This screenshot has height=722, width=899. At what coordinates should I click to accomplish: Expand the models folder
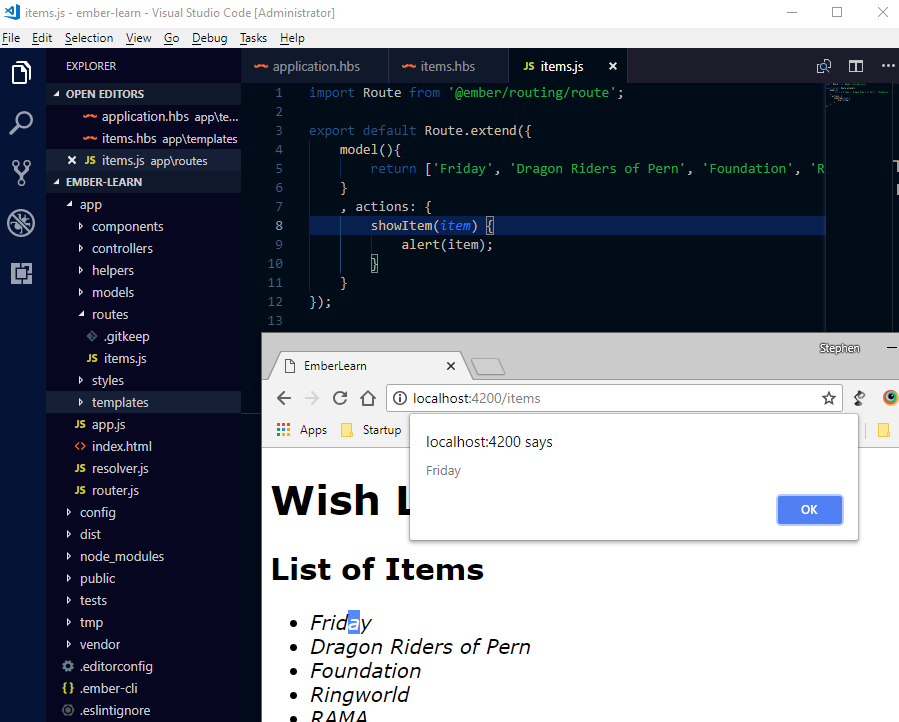pyautogui.click(x=81, y=292)
